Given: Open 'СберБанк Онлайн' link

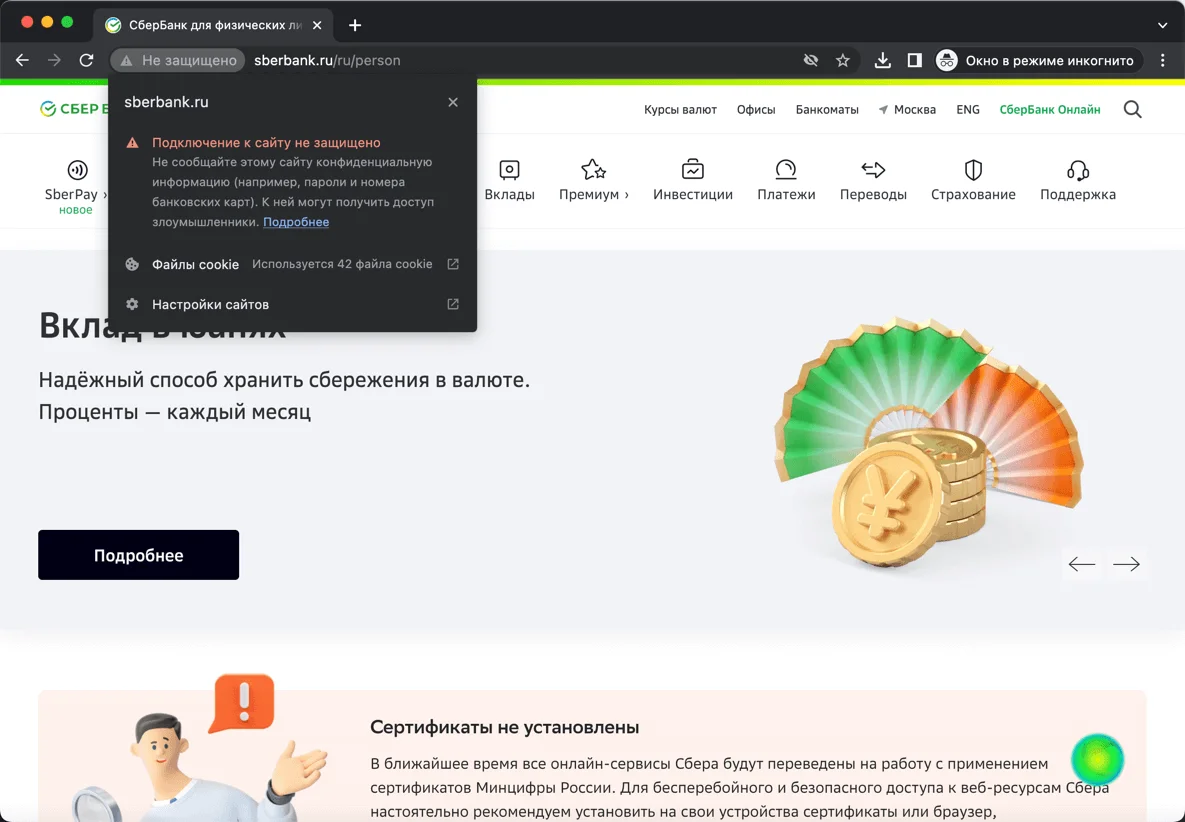Looking at the screenshot, I should point(1050,110).
